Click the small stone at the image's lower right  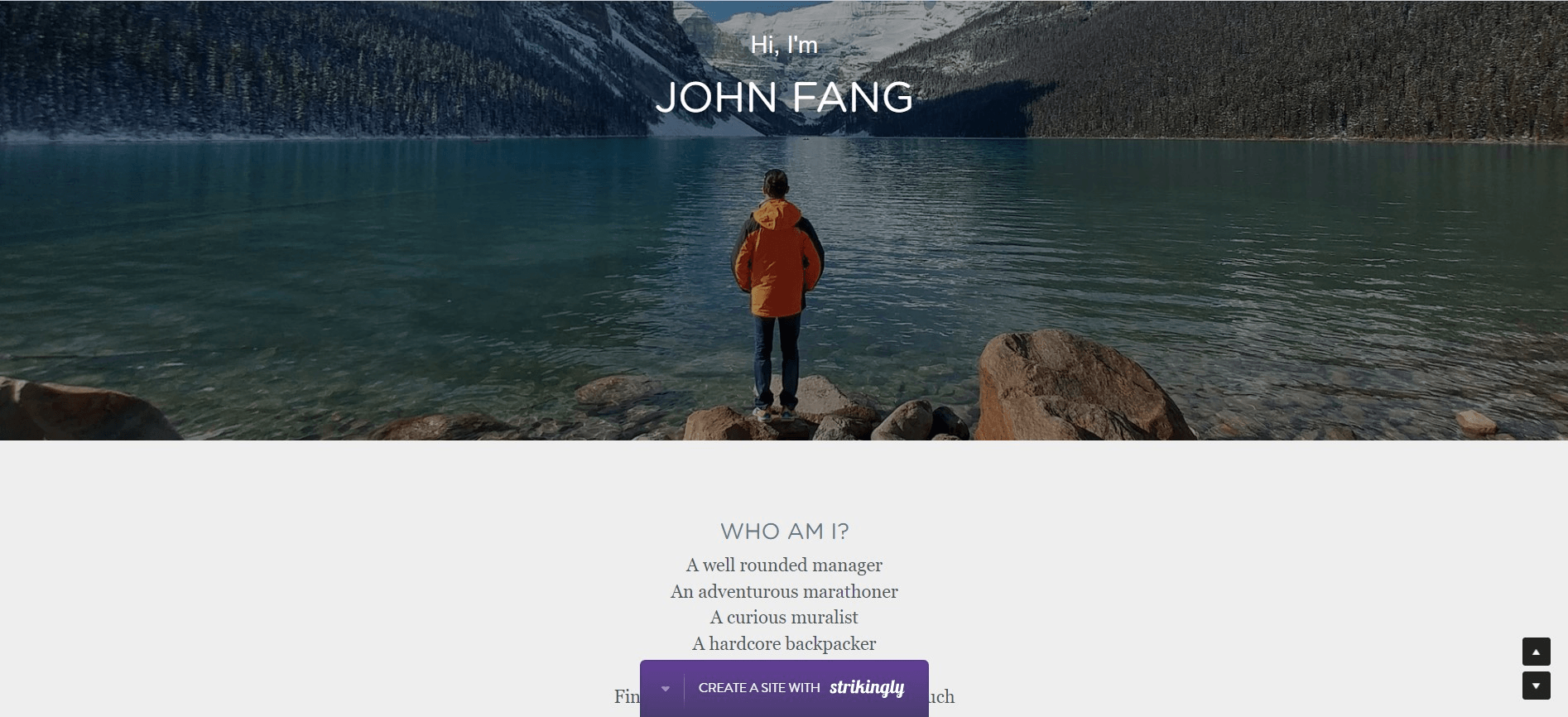pyautogui.click(x=1476, y=423)
